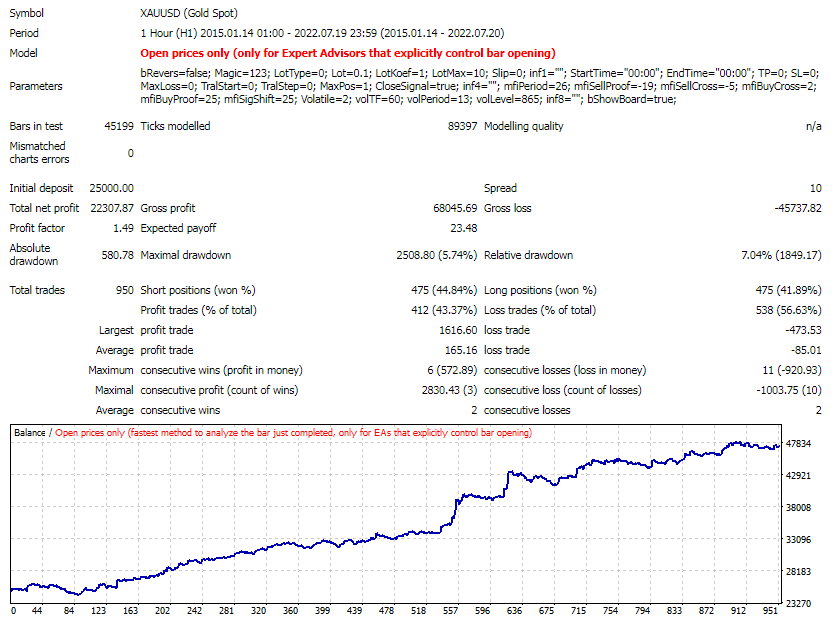Click the Total net profit label
This screenshot has width=836, height=623.
[x=44, y=208]
